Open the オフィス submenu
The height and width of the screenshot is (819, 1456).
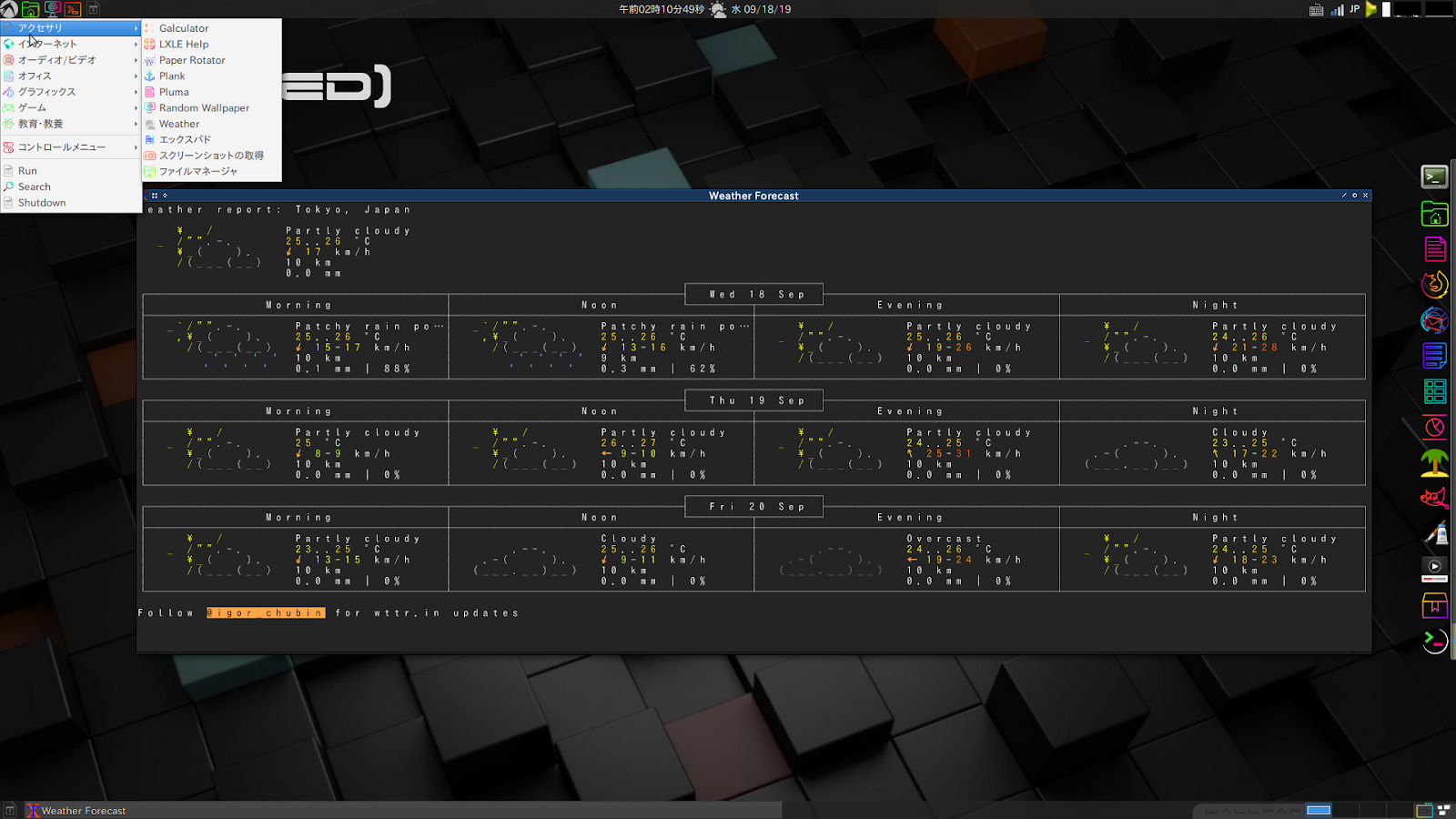point(71,76)
